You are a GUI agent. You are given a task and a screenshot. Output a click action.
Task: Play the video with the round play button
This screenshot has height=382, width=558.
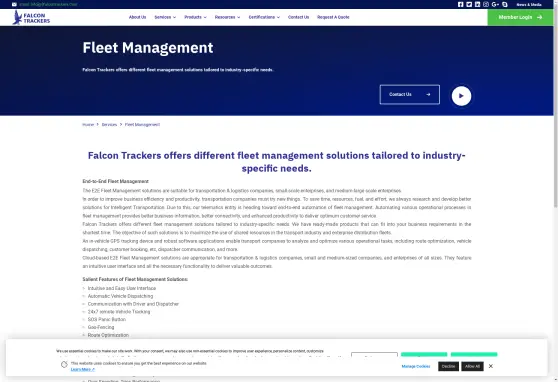461,96
